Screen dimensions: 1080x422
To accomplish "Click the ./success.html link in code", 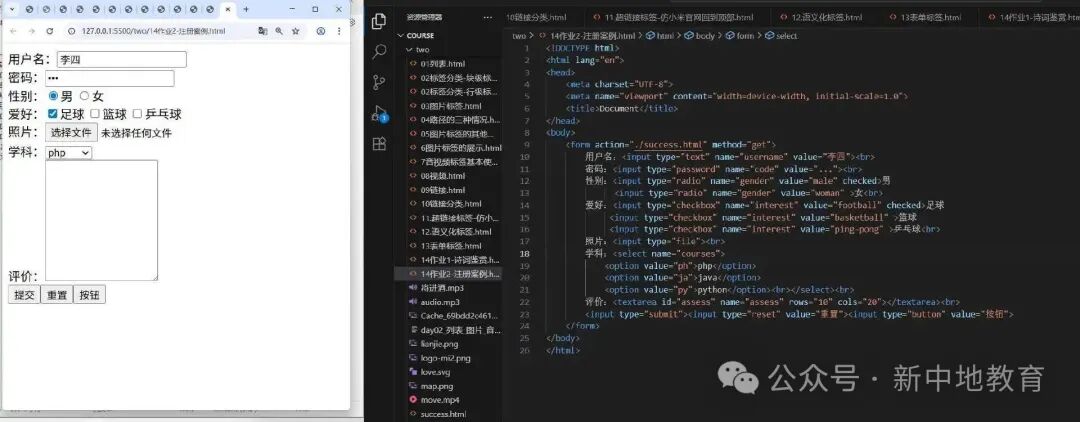I will tap(669, 145).
